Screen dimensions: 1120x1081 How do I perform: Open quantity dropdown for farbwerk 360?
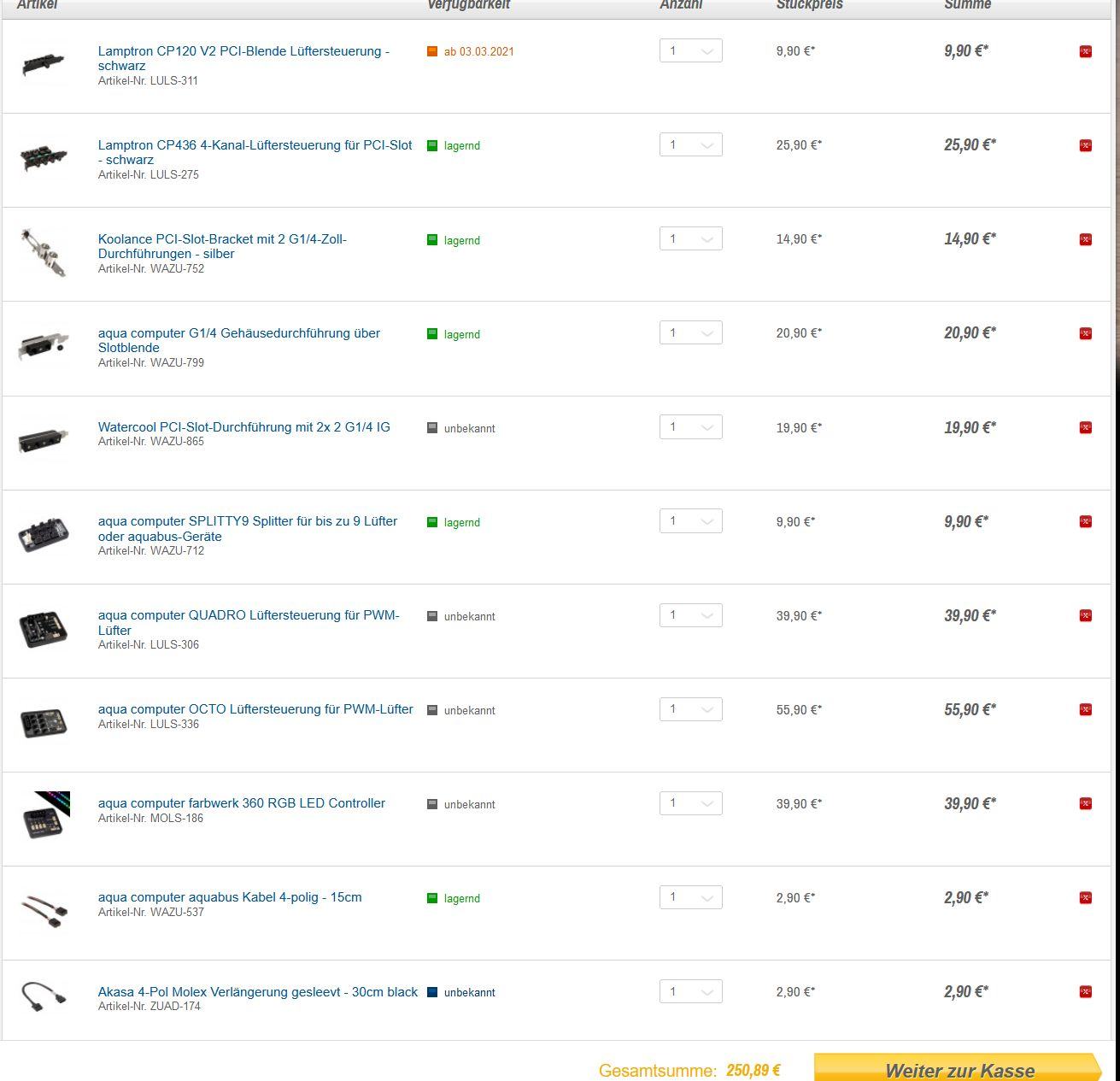(691, 802)
